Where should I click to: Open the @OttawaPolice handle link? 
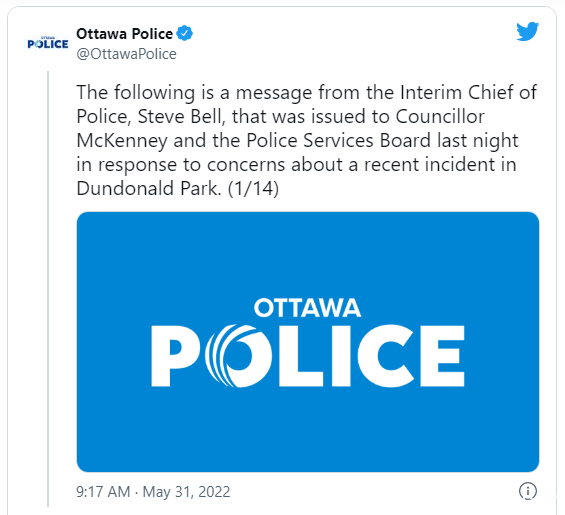(x=126, y=54)
